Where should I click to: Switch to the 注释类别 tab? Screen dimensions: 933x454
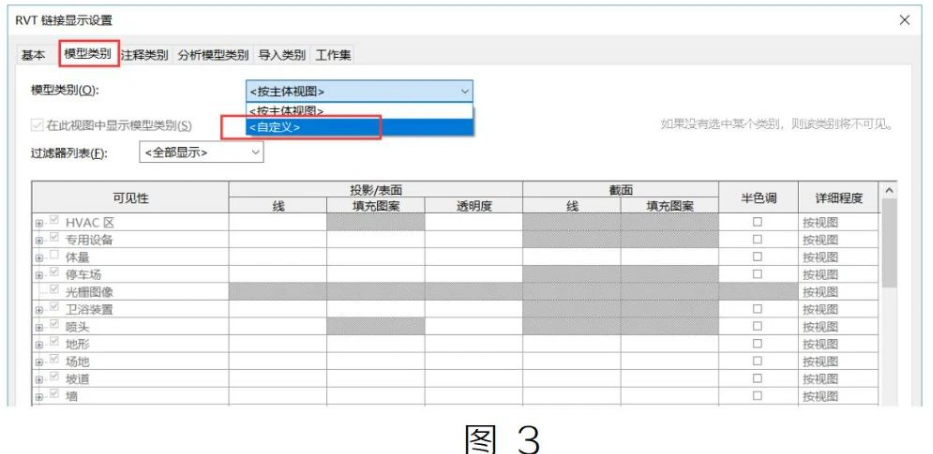pyautogui.click(x=145, y=55)
